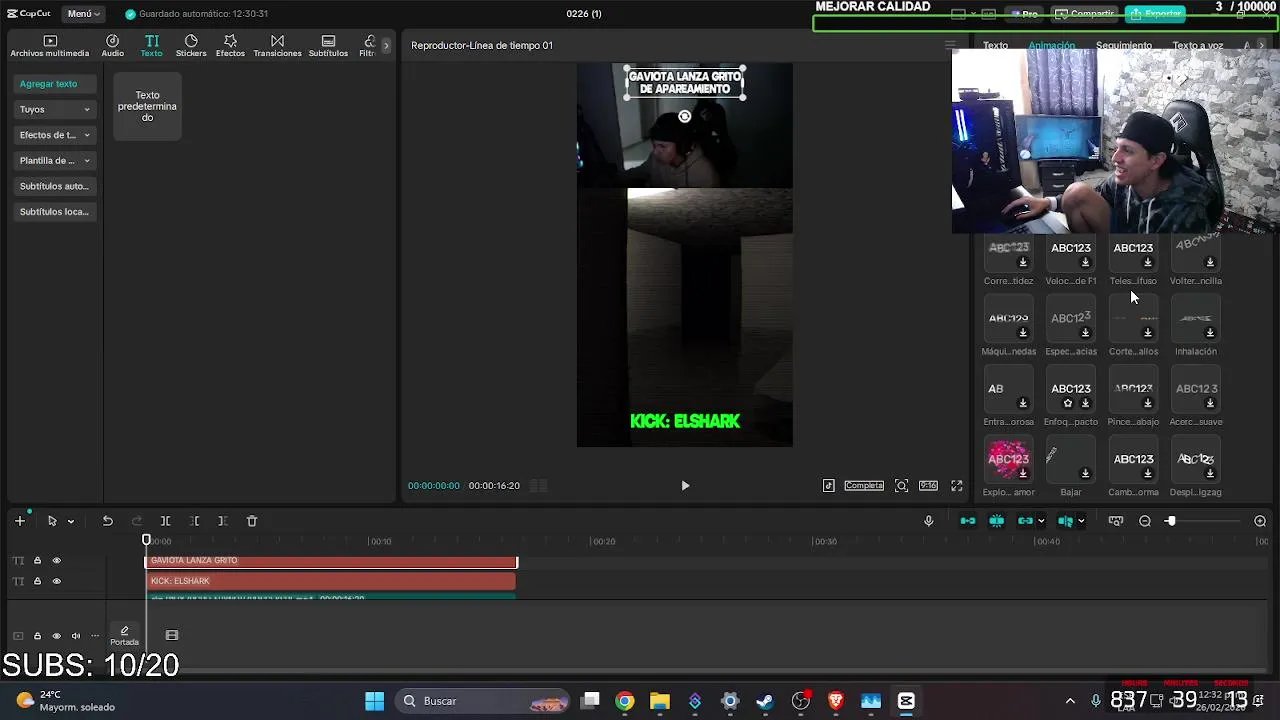The image size is (1280, 720).
Task: Open the Transiciones tab
Action: coord(277,46)
